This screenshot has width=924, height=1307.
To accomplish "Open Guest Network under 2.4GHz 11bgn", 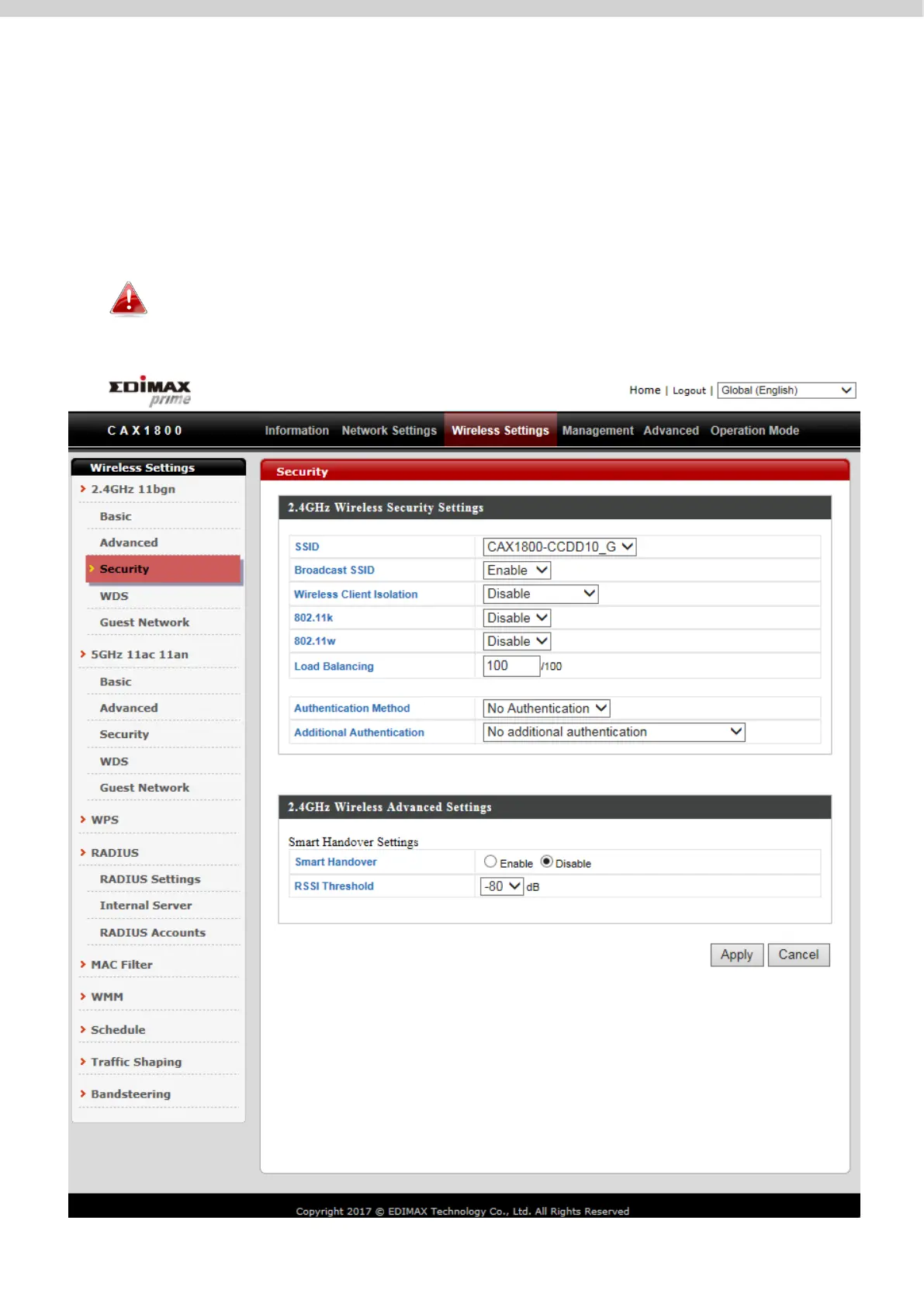I will (144, 622).
